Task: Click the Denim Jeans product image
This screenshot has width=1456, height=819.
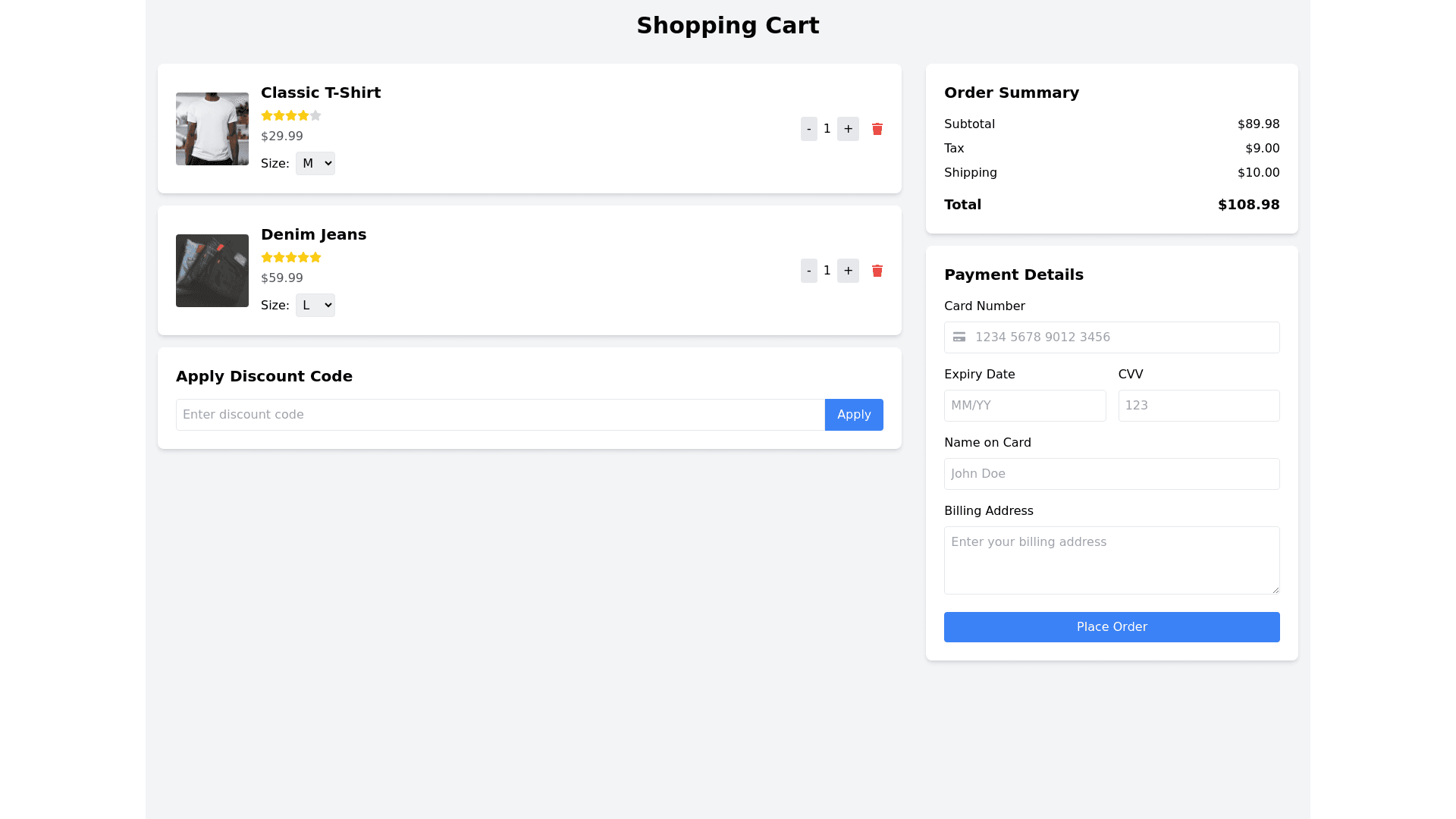Action: tap(212, 271)
